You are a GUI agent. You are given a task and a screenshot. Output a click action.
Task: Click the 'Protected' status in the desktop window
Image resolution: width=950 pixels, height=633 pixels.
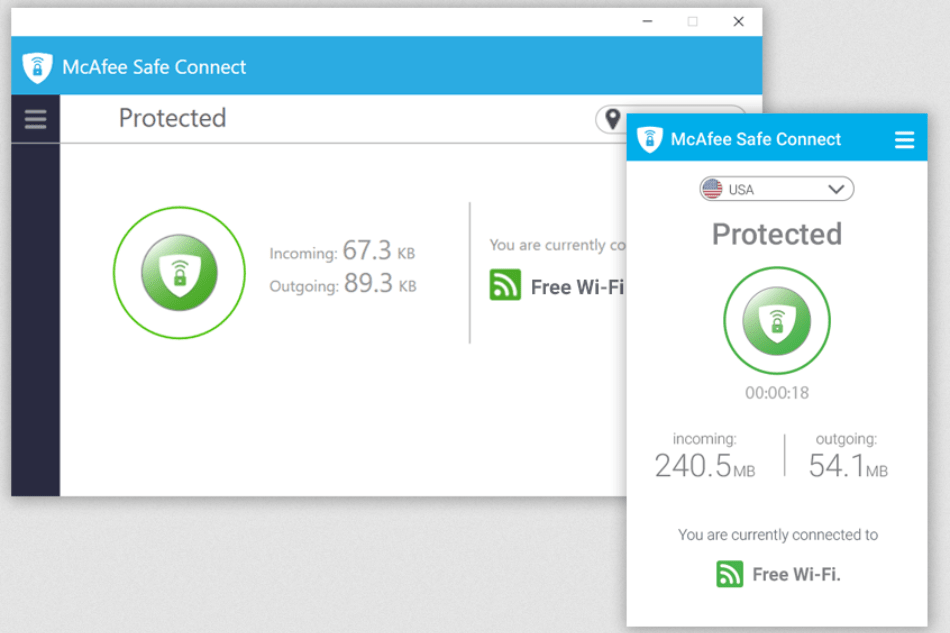[173, 118]
